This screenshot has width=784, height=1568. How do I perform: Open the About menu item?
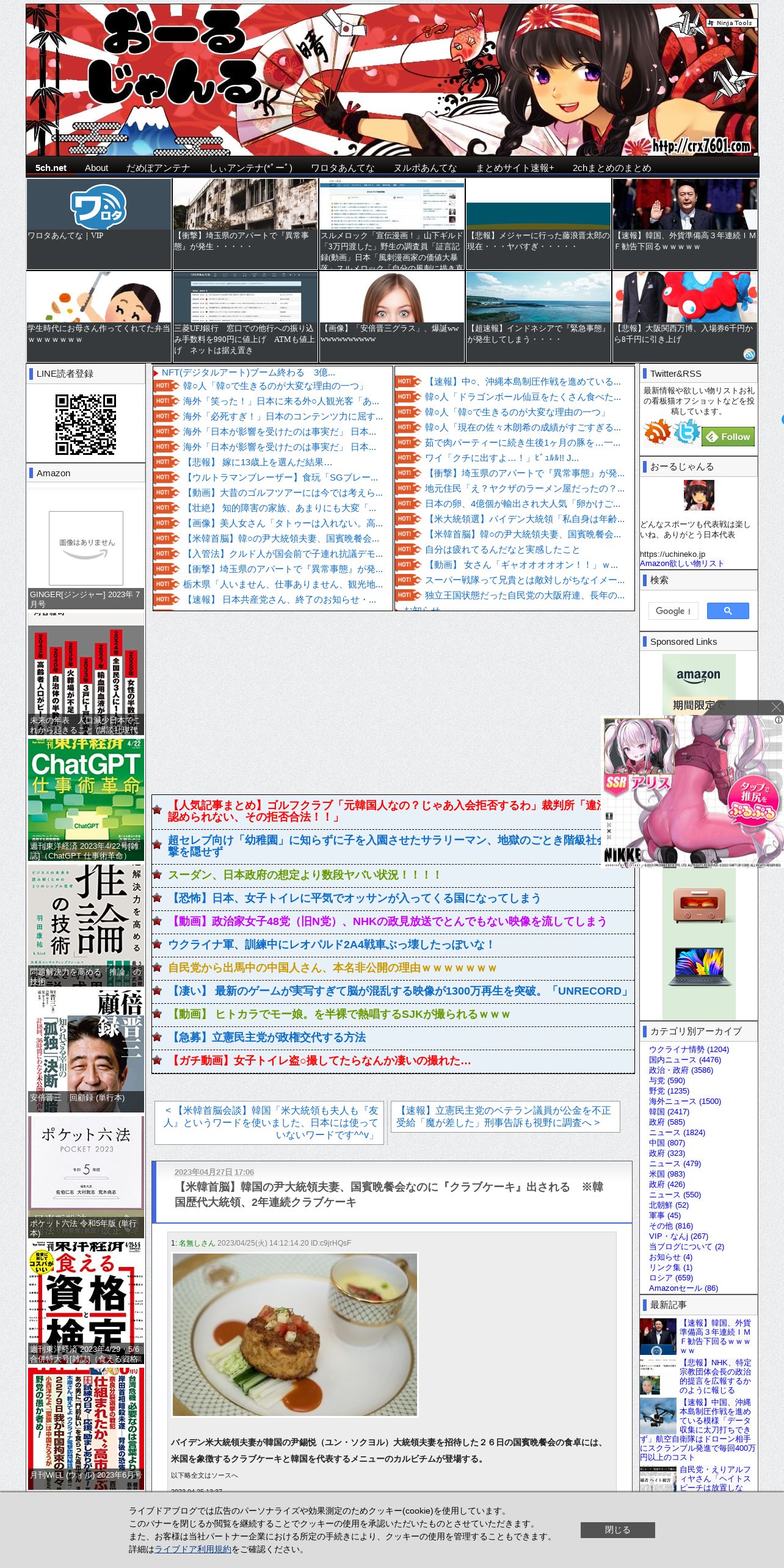[96, 168]
